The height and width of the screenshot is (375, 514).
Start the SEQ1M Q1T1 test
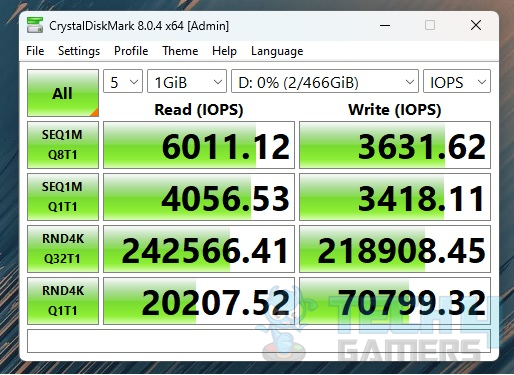63,197
